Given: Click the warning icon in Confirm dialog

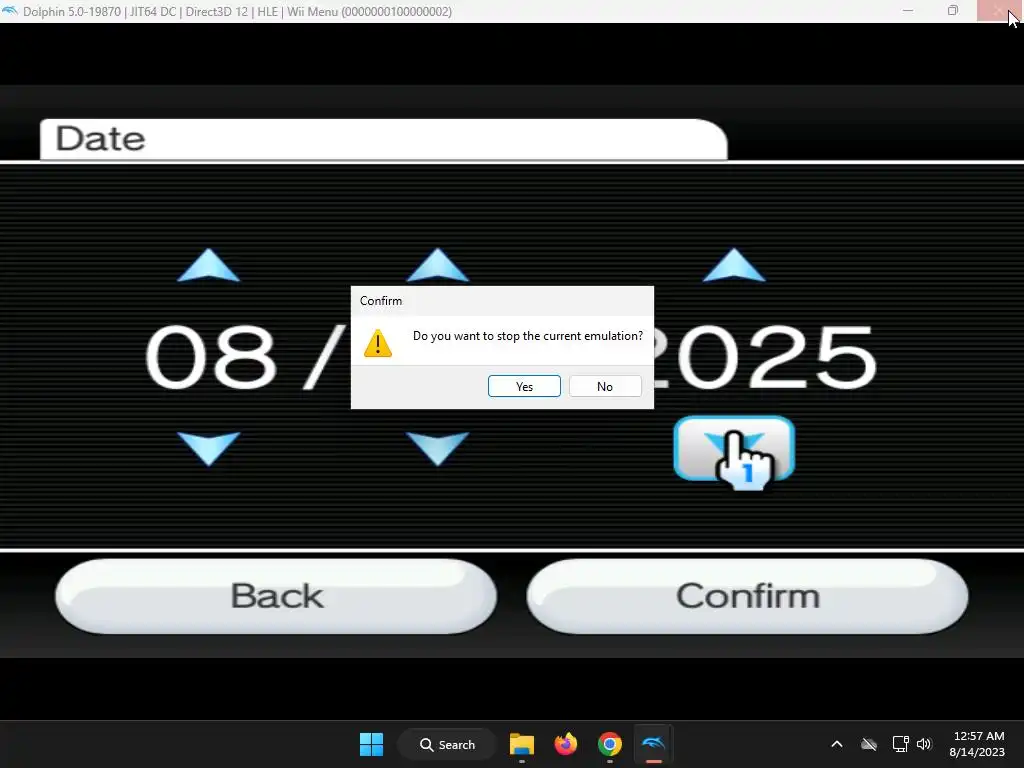Looking at the screenshot, I should pos(377,343).
